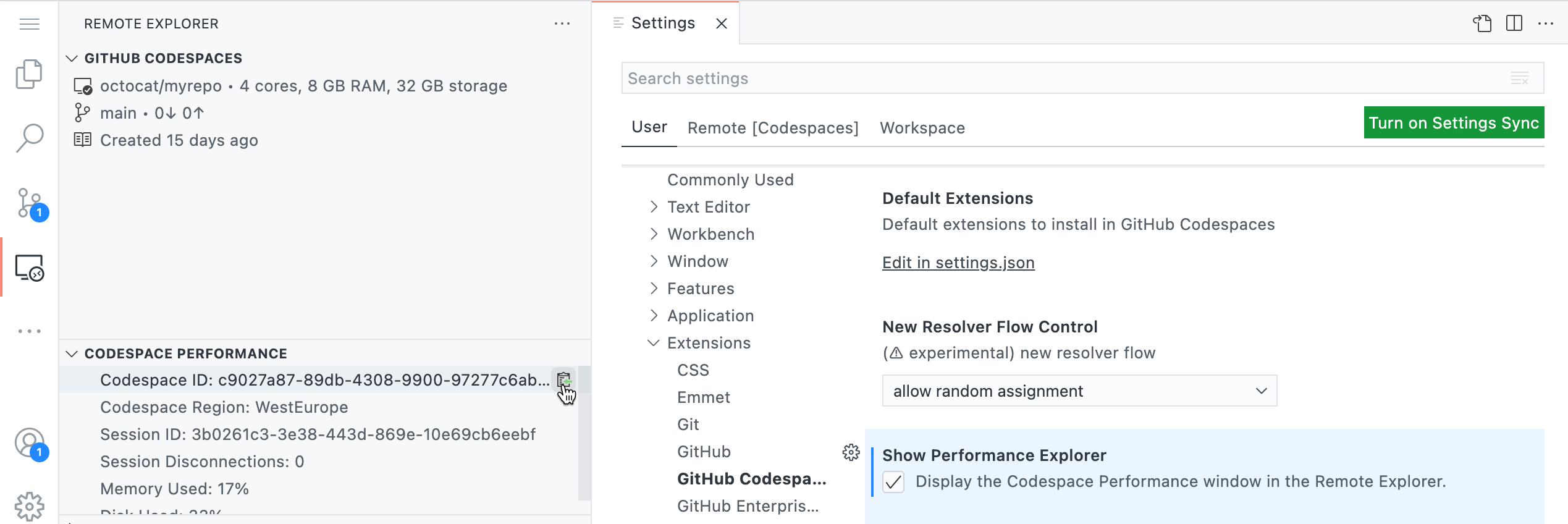This screenshot has height=524, width=1568.
Task: Click the codespace icon beside octocat/myrepo
Action: (83, 86)
